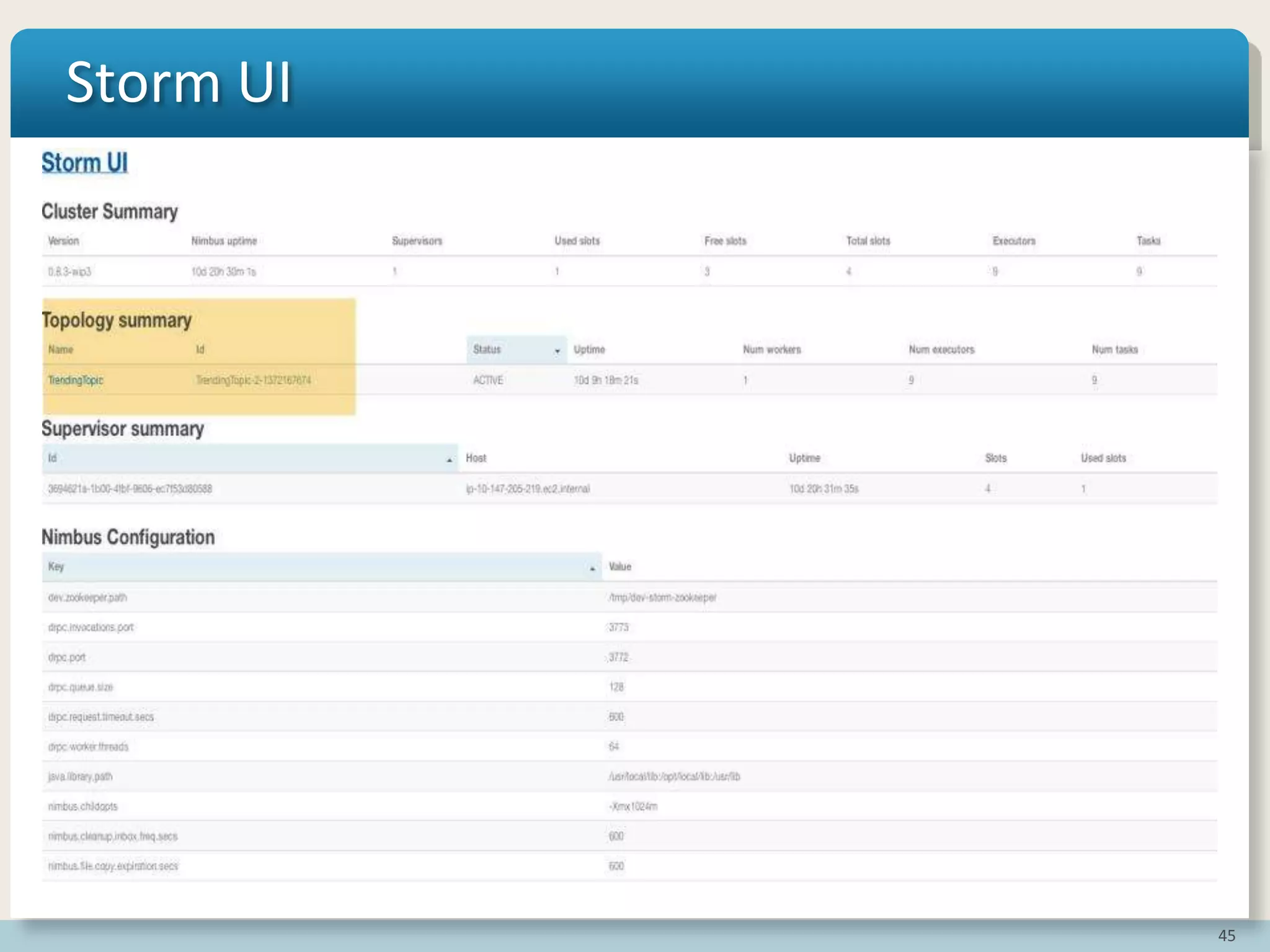
Task: Click the slide number 45
Action: pyautogui.click(x=1226, y=935)
